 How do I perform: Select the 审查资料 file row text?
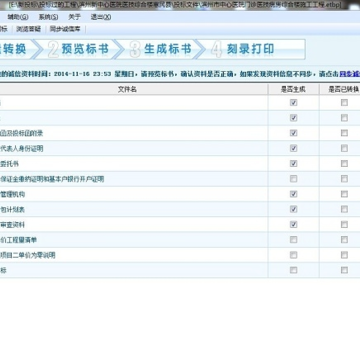[x=12, y=225]
